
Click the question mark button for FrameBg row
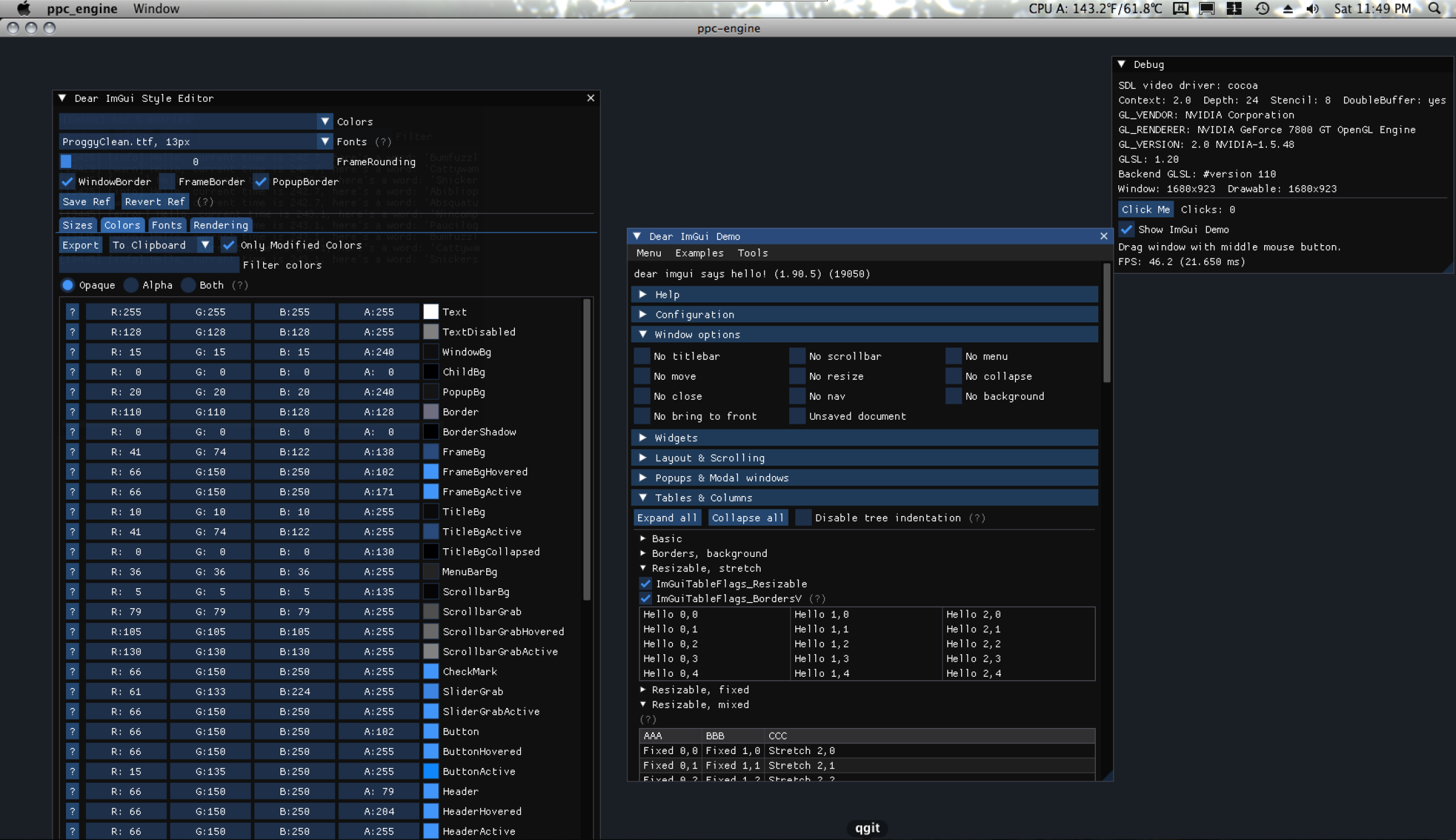click(73, 452)
